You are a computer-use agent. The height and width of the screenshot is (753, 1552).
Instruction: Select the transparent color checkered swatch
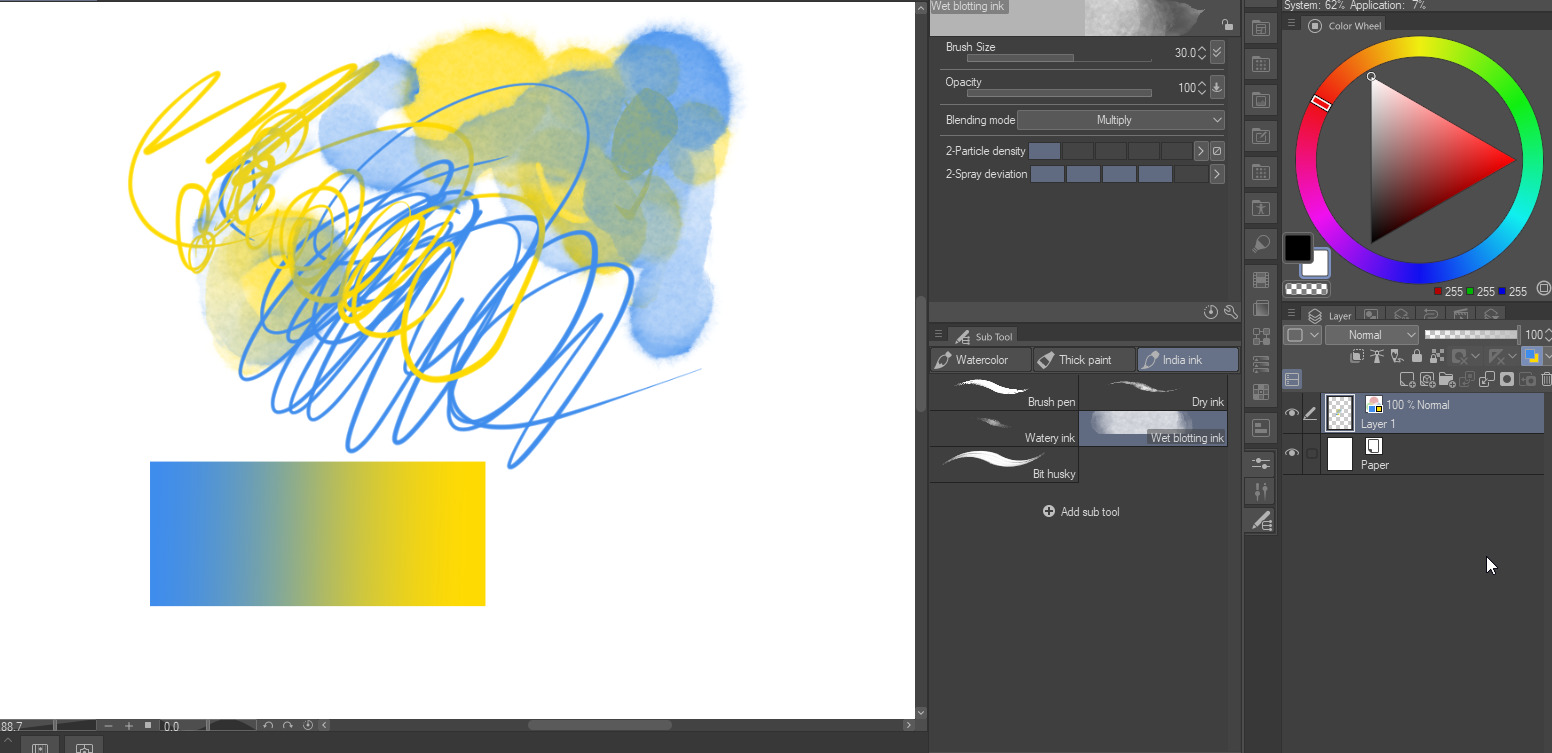1306,289
